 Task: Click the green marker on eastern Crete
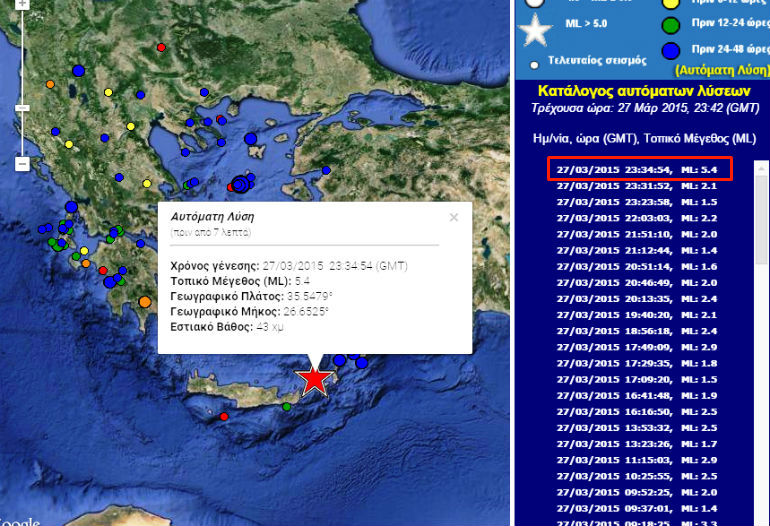pos(287,406)
